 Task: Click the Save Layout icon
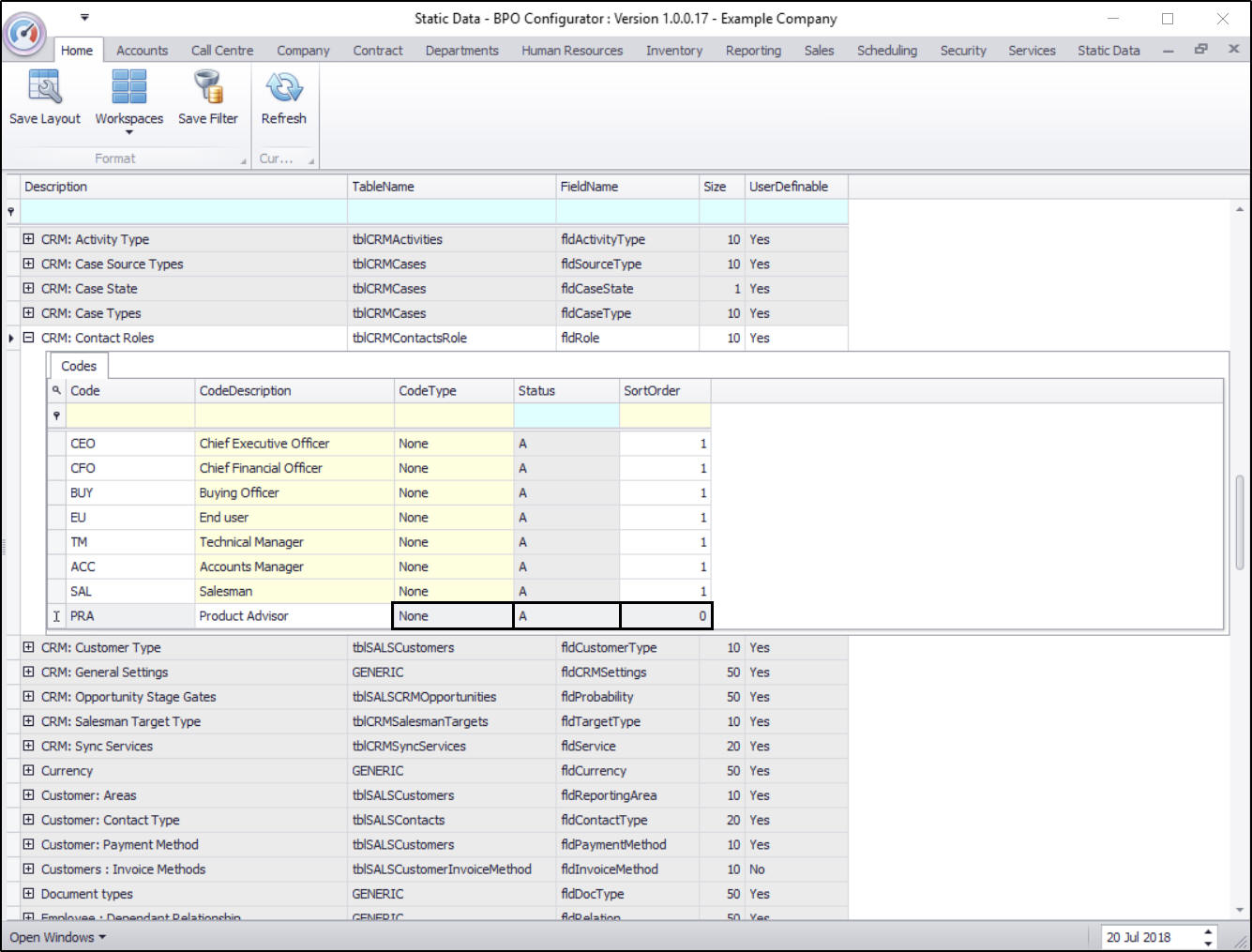click(44, 88)
